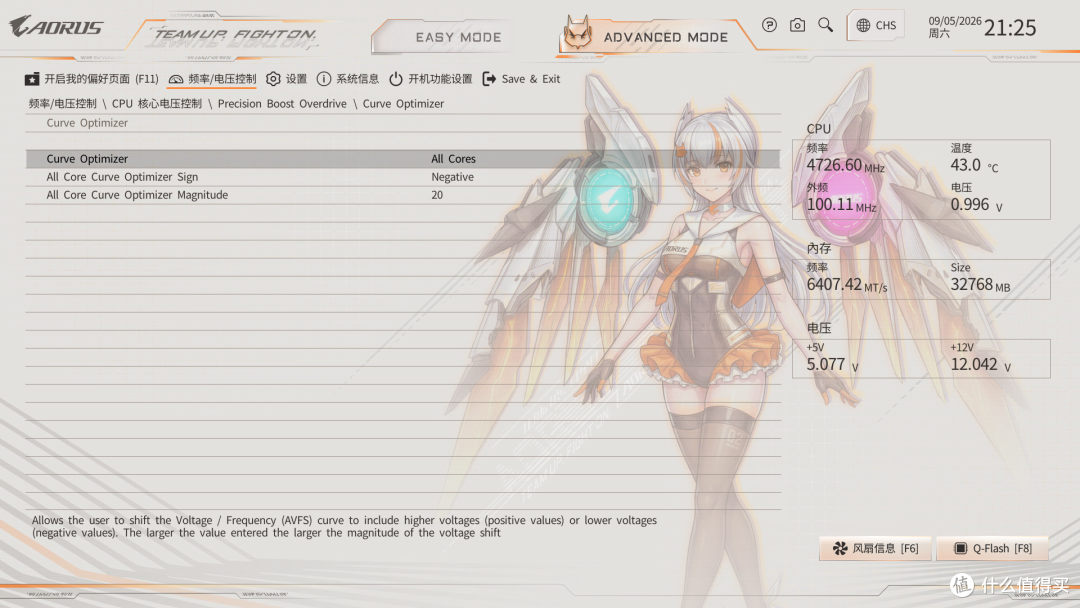
Task: Open the 开机功能设置 boot menu
Action: 430,79
